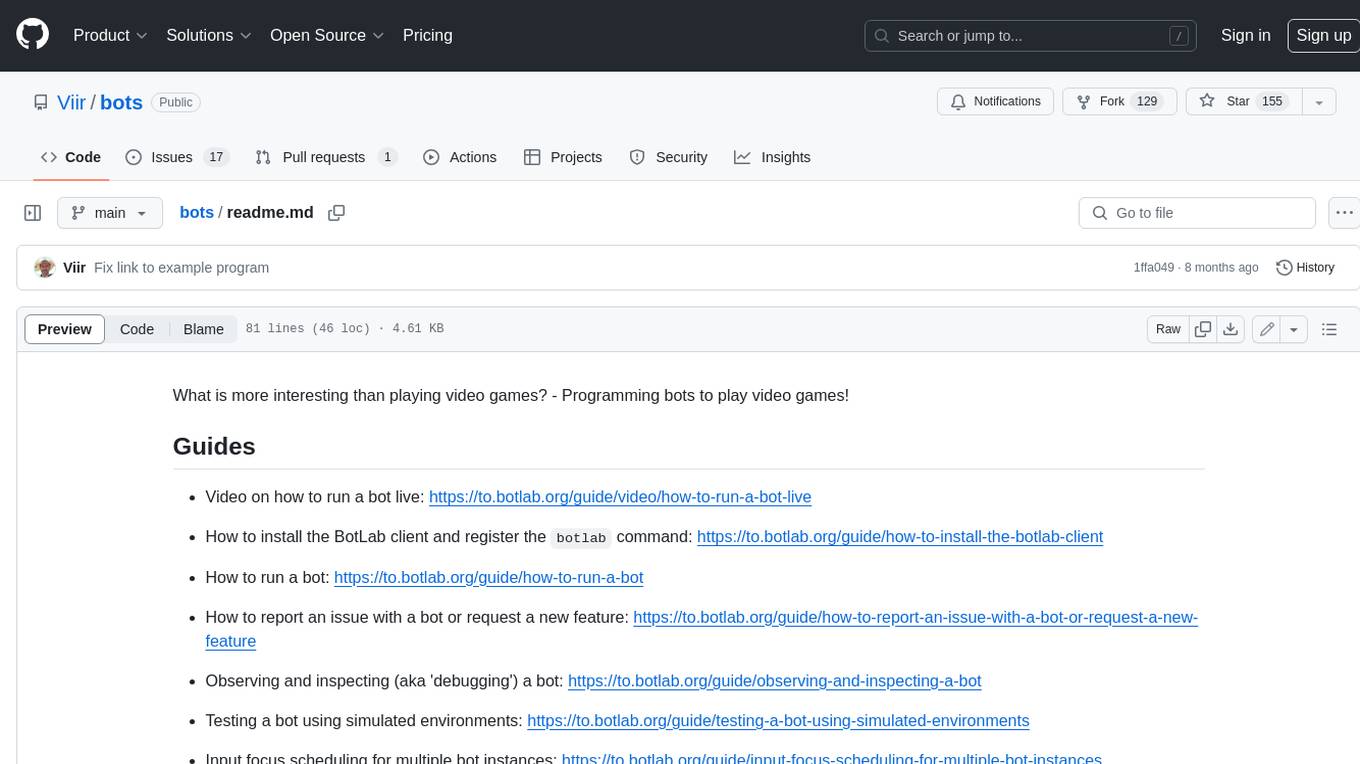The image size is (1360, 764).
Task: Expand the file tree side panel
Action: [x=32, y=213]
